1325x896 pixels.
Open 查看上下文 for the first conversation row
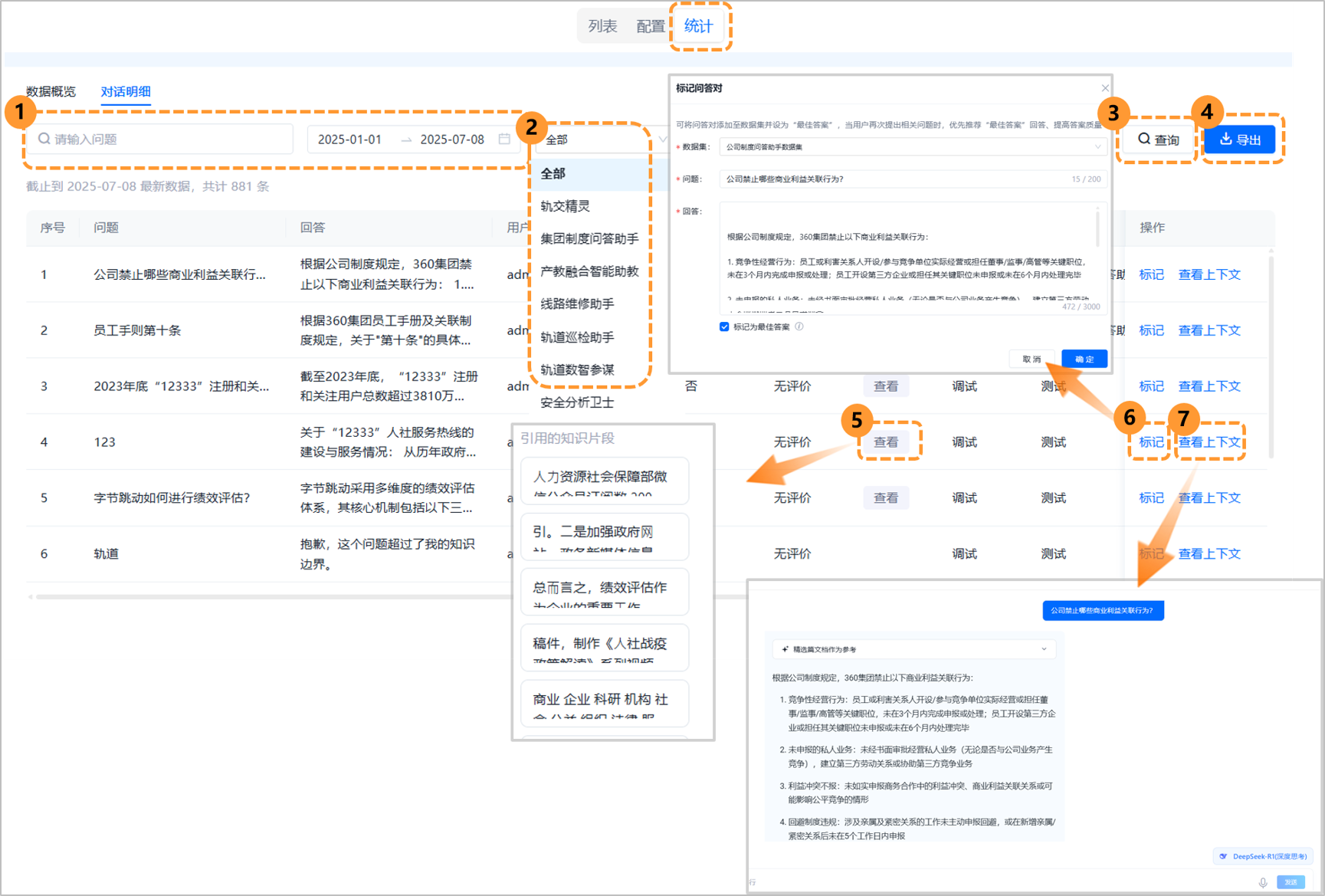(x=1209, y=274)
